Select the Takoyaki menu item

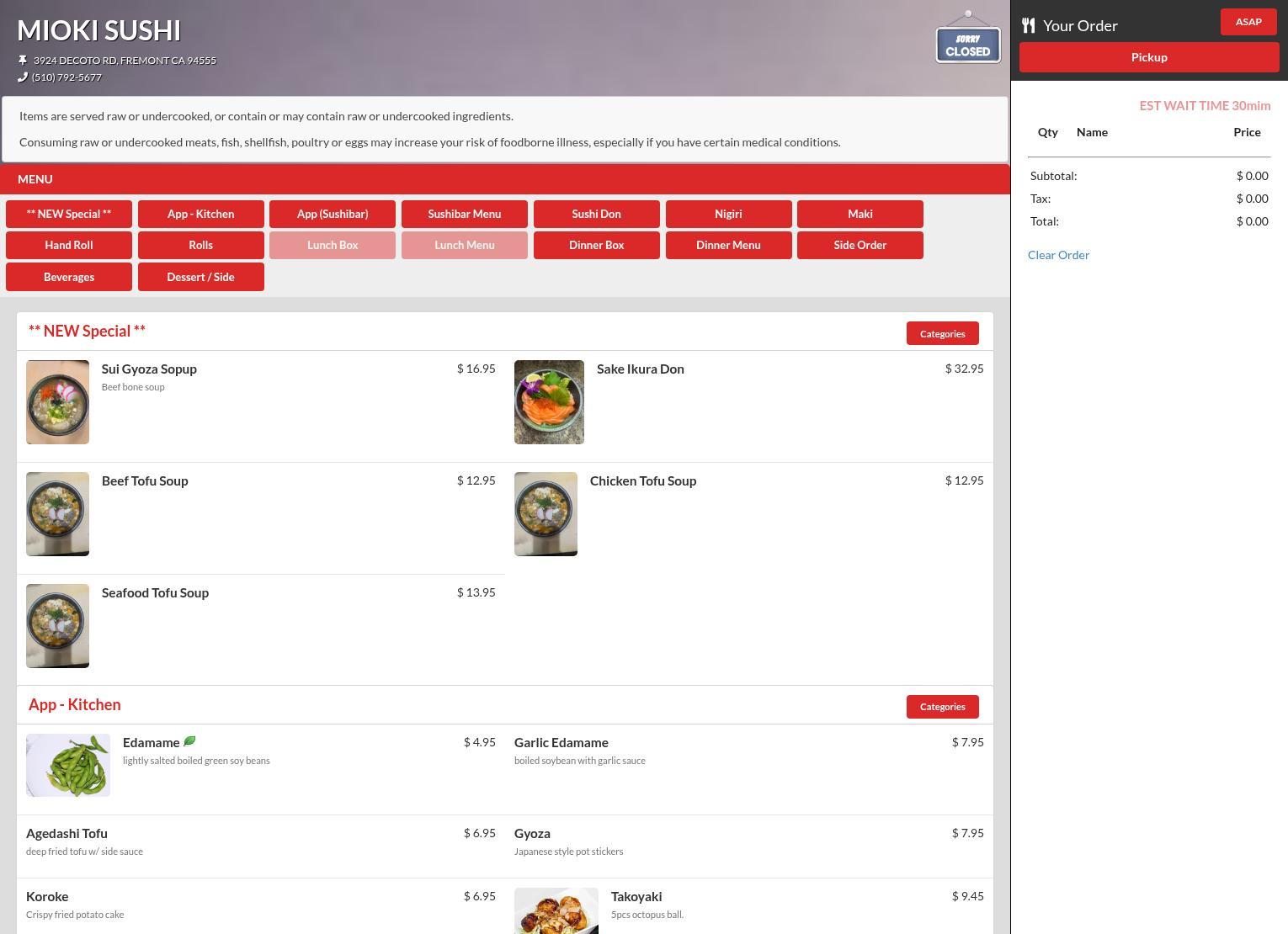636,897
